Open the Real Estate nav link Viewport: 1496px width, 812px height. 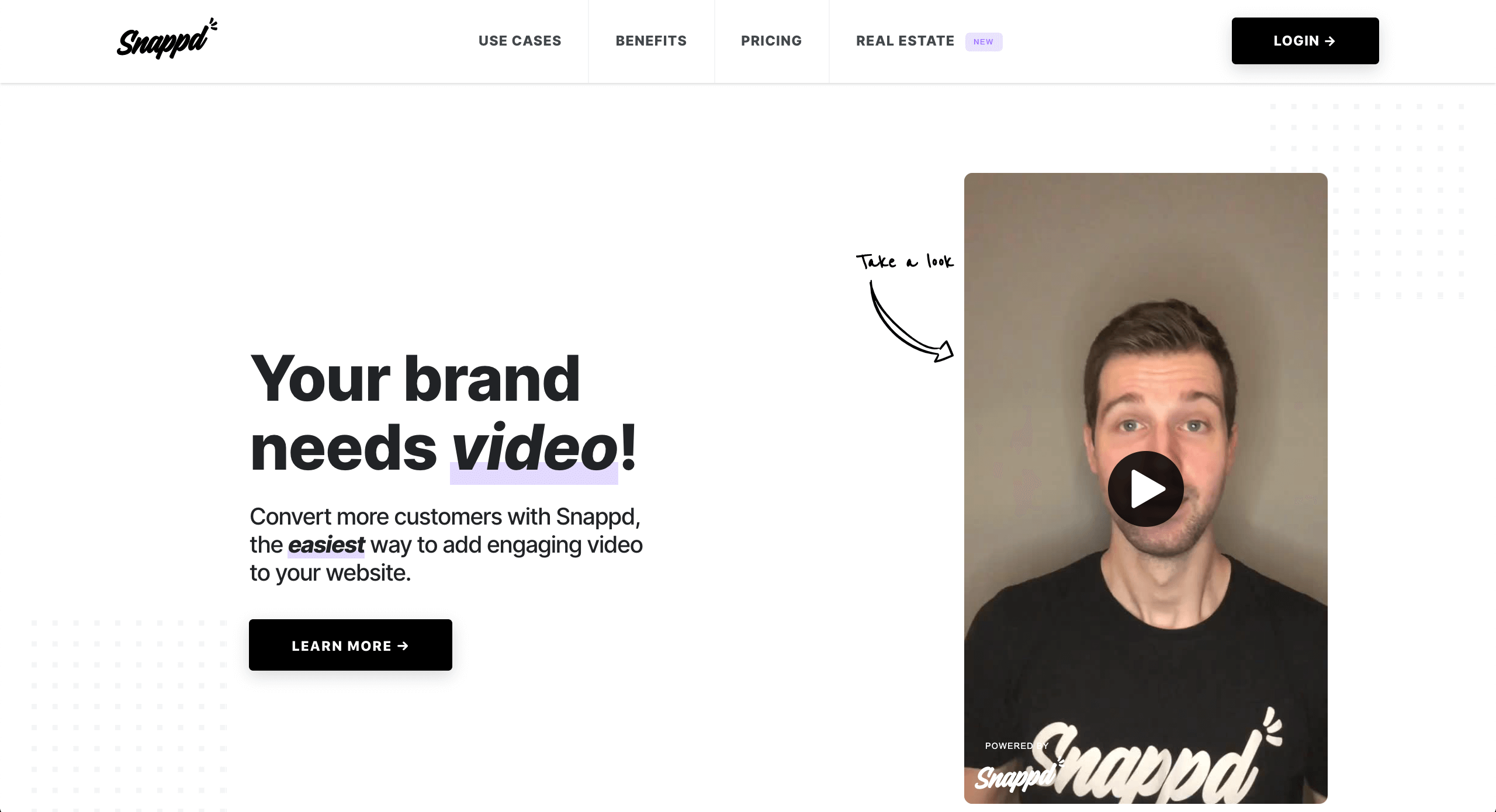click(905, 41)
